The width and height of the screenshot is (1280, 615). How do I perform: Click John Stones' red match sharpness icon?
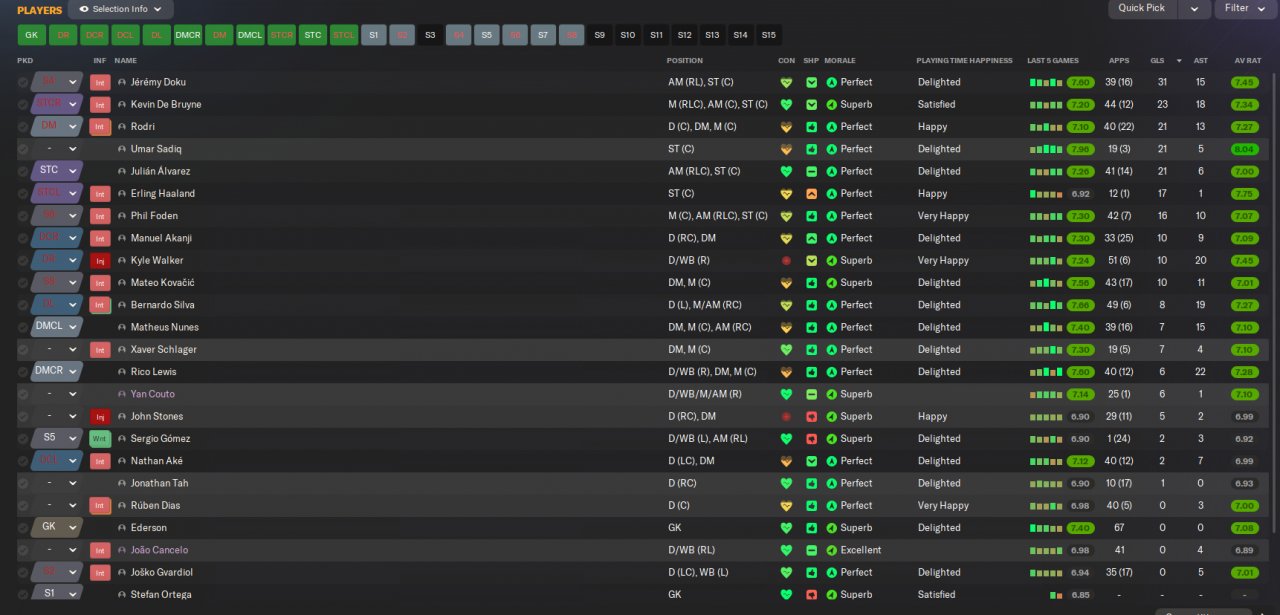(811, 416)
